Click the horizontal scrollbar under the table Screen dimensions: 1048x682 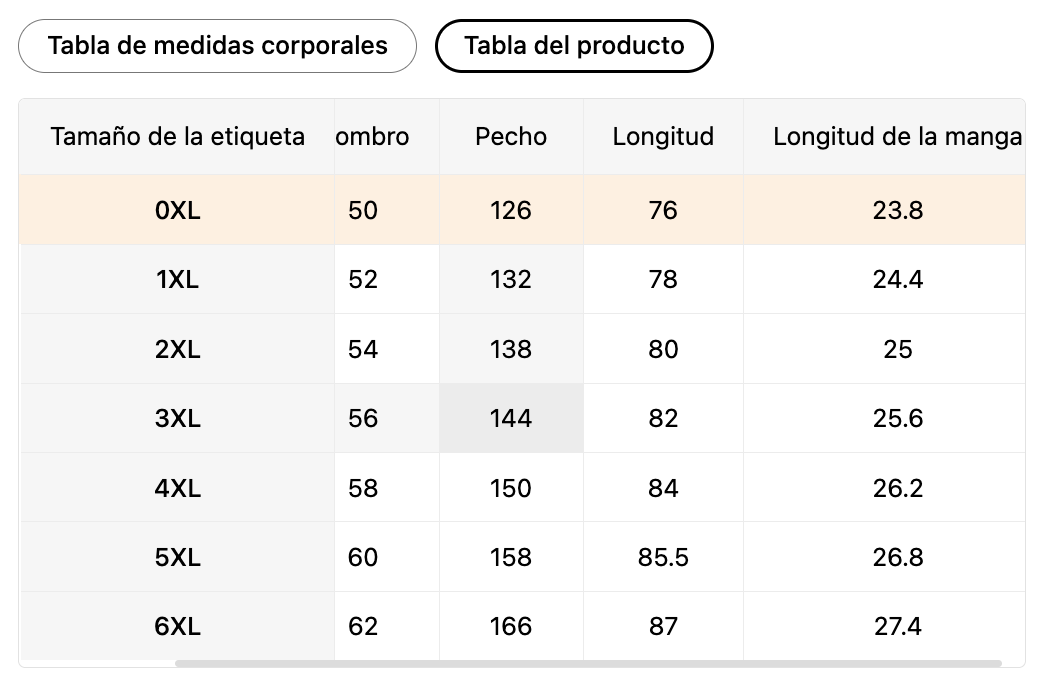tap(588, 663)
